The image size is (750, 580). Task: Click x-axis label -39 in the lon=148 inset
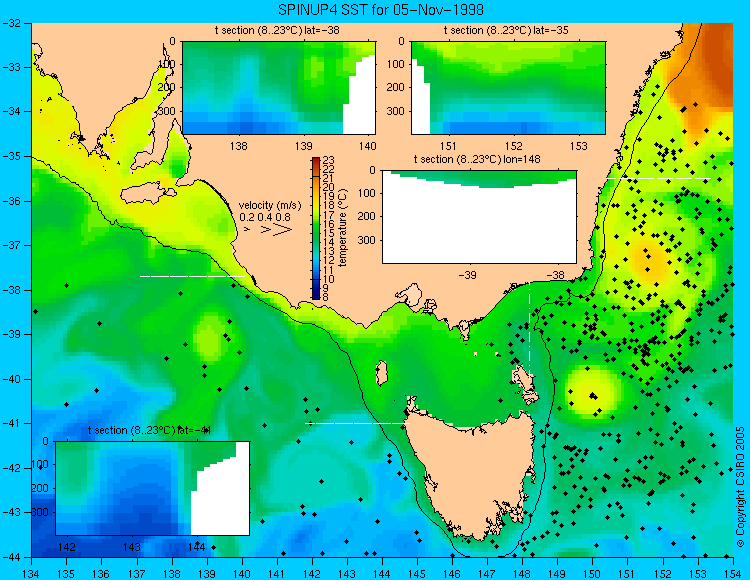tap(467, 275)
